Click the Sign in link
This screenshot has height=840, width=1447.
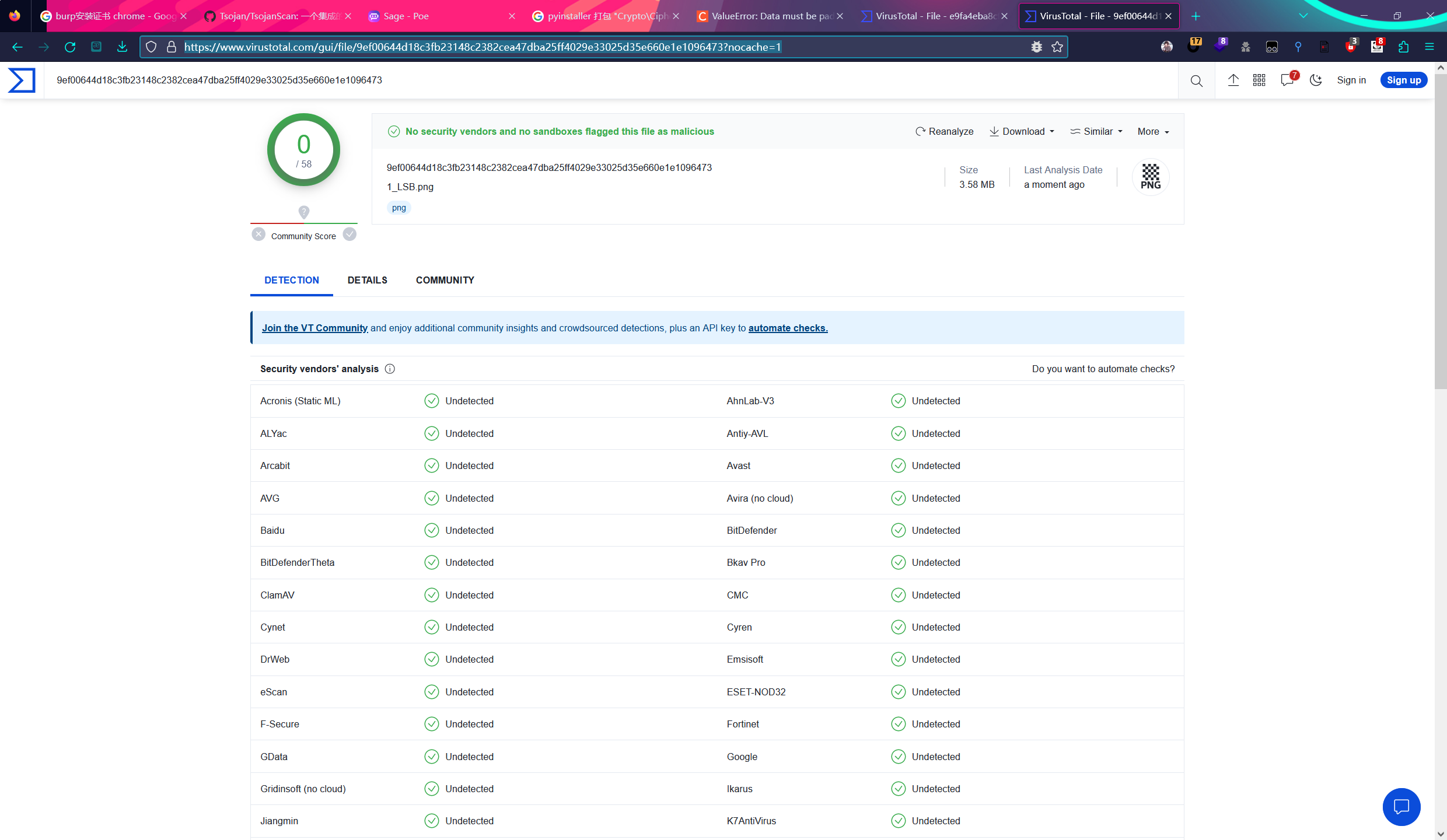click(x=1351, y=80)
